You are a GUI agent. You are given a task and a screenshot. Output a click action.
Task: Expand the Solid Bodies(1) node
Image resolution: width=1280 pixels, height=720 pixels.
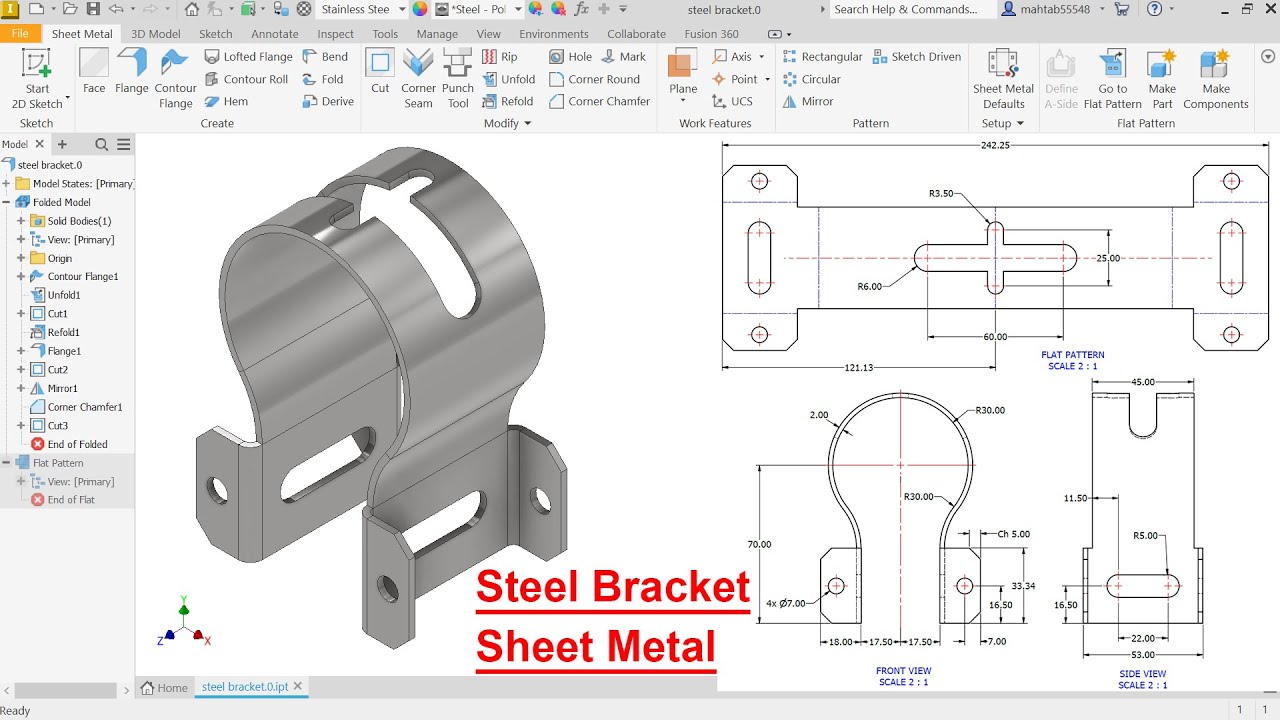click(x=21, y=221)
